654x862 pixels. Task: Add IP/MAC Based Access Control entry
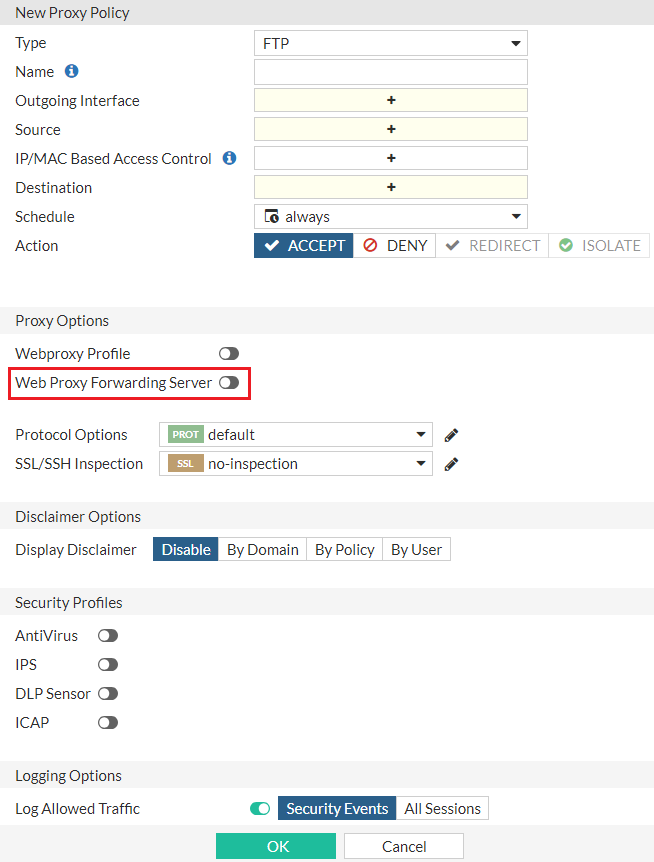391,158
